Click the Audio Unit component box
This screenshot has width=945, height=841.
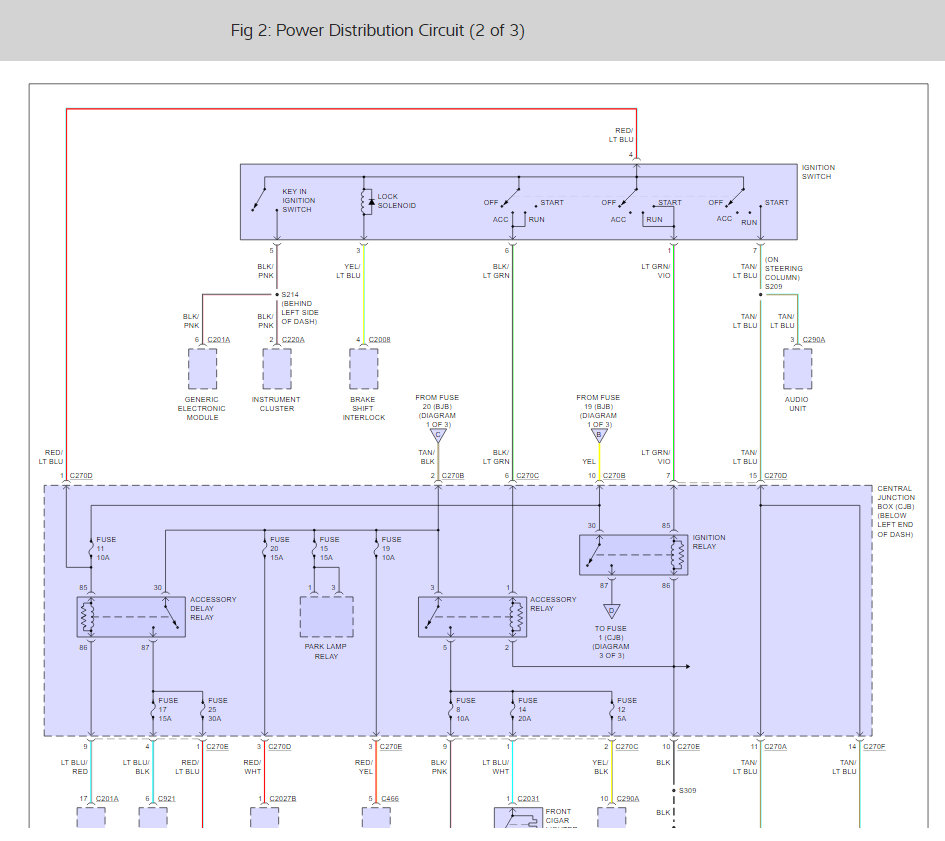pyautogui.click(x=797, y=369)
